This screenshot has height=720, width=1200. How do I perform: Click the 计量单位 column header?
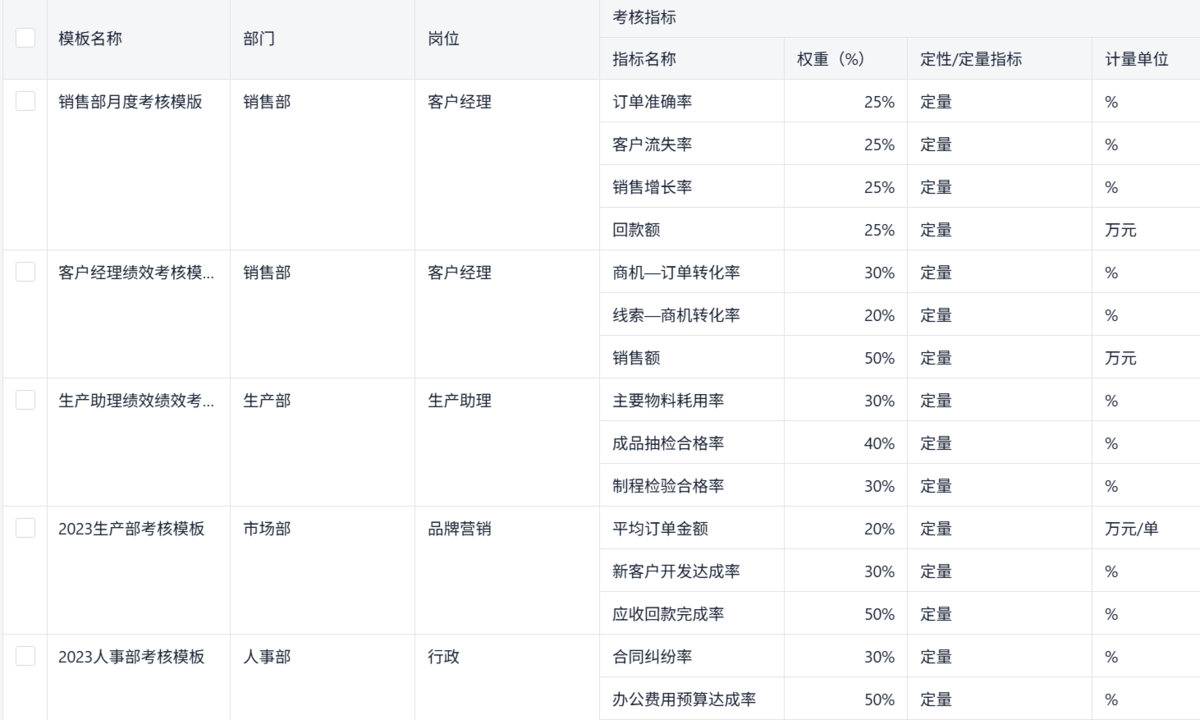pos(1137,59)
